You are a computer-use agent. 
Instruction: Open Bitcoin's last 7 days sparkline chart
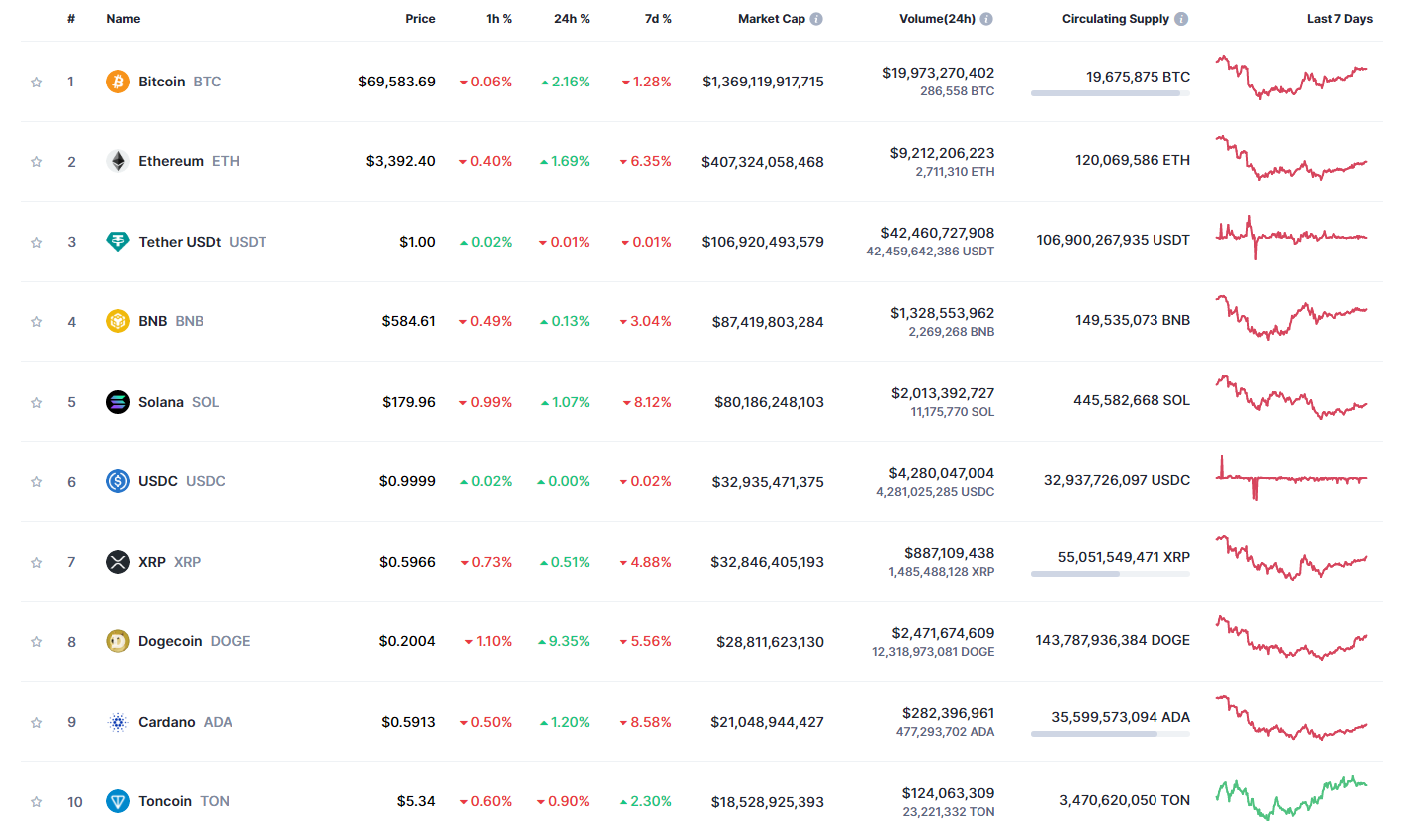pos(1292,78)
